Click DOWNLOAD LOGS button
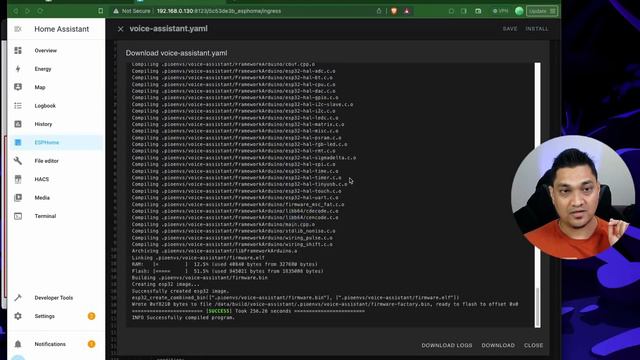The height and width of the screenshot is (360, 640). click(x=447, y=345)
